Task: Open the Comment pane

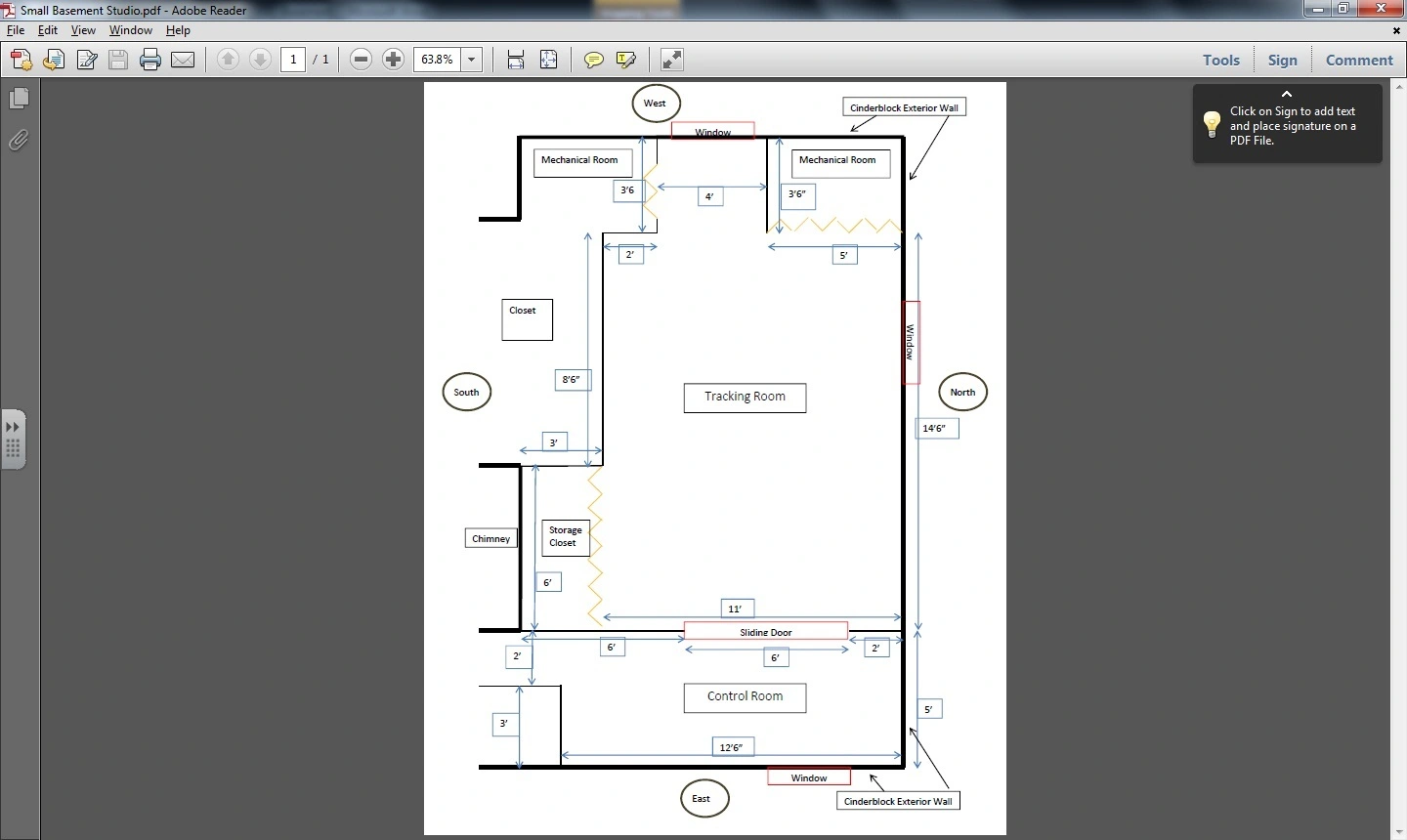Action: point(1359,60)
